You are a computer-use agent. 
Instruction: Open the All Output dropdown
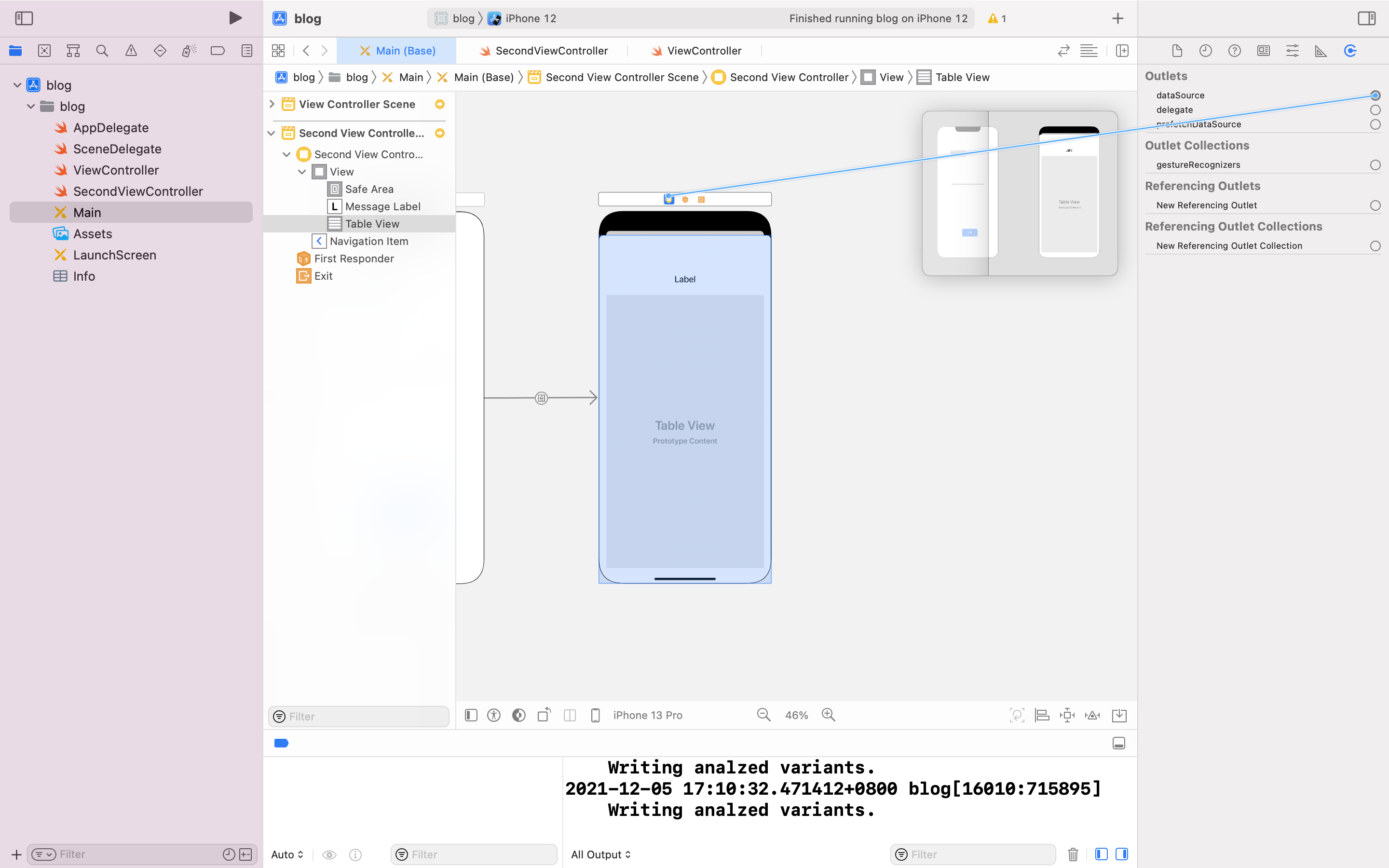pyautogui.click(x=600, y=854)
